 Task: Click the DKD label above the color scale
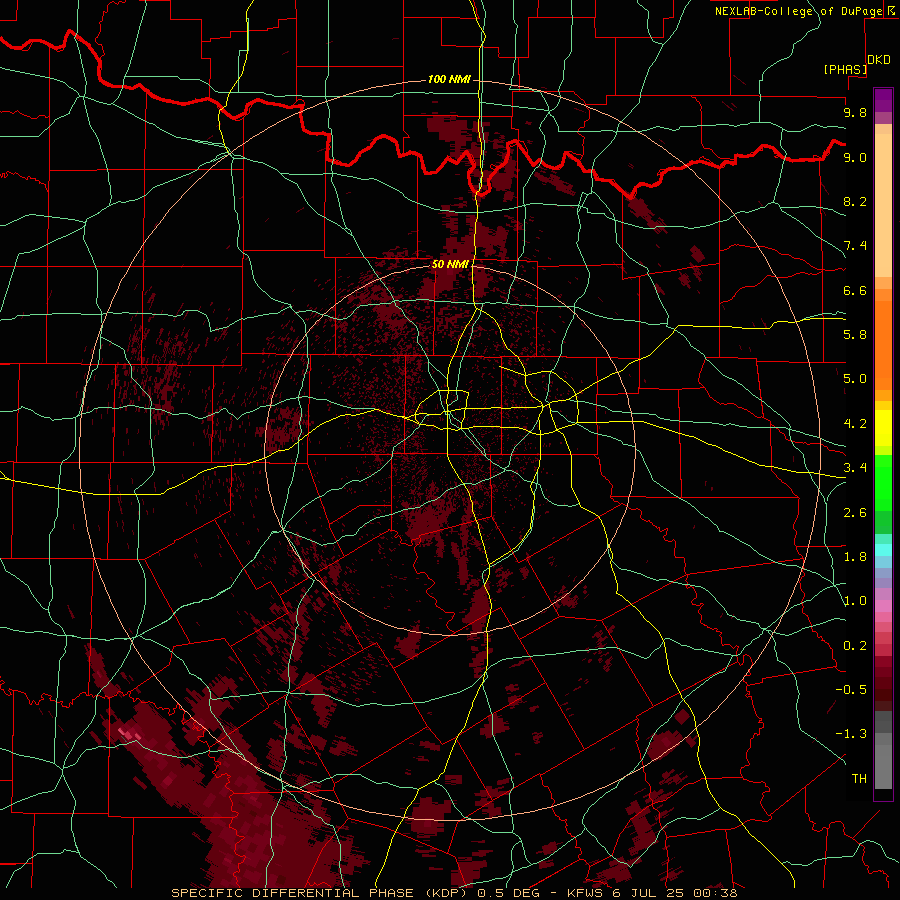tap(879, 60)
